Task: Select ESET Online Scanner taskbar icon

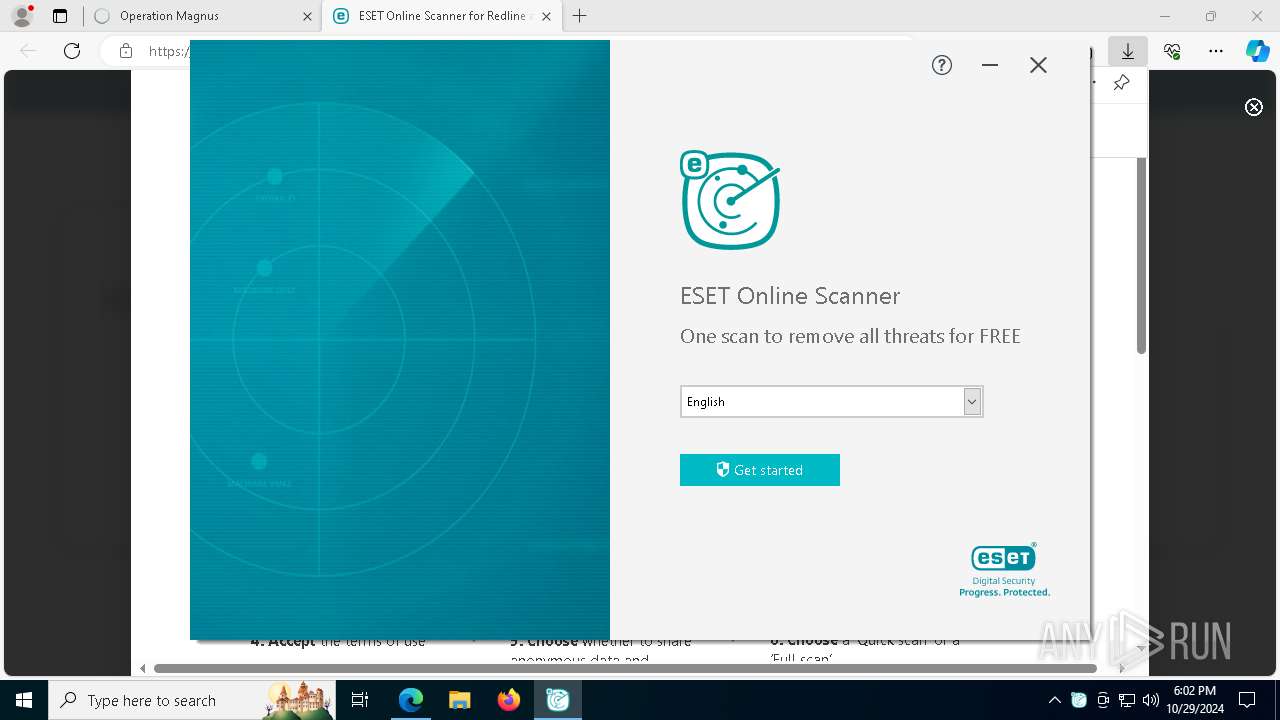Action: [557, 700]
